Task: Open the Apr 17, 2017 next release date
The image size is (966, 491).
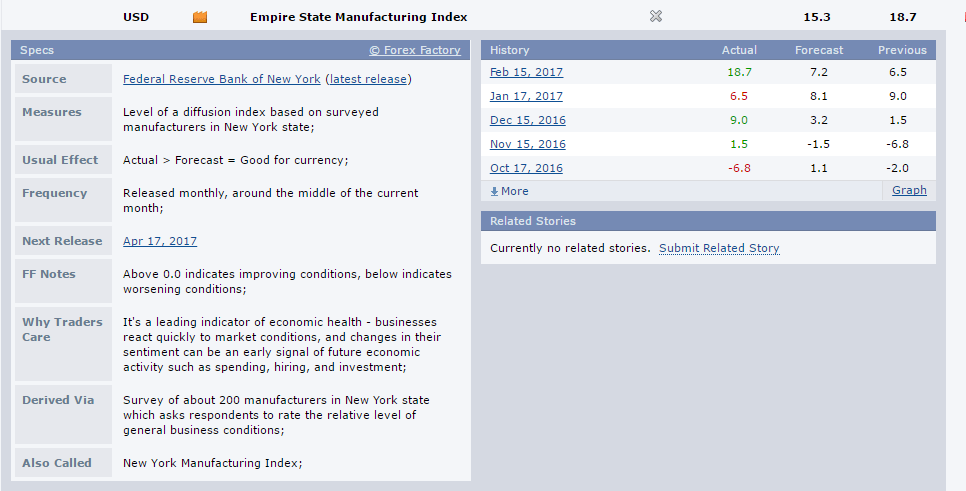Action: point(160,241)
